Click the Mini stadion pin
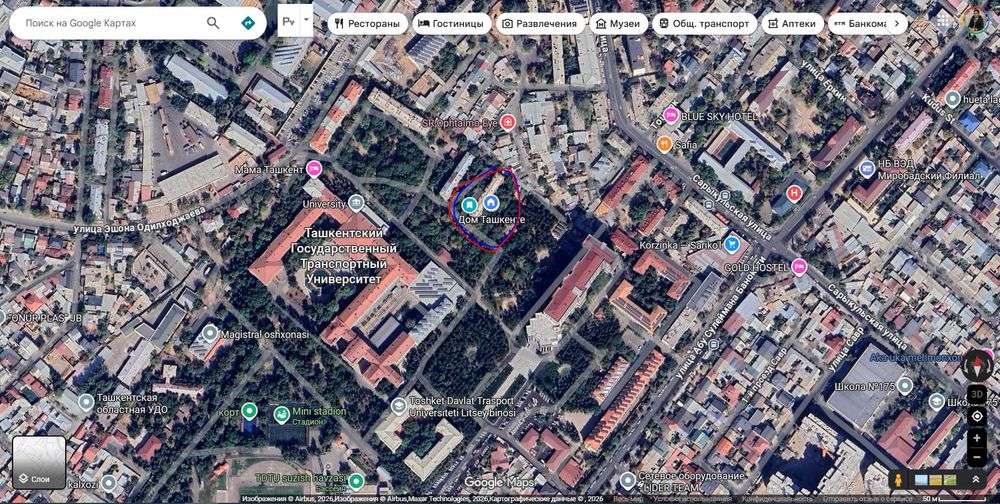The width and height of the screenshot is (1000, 504). click(281, 415)
